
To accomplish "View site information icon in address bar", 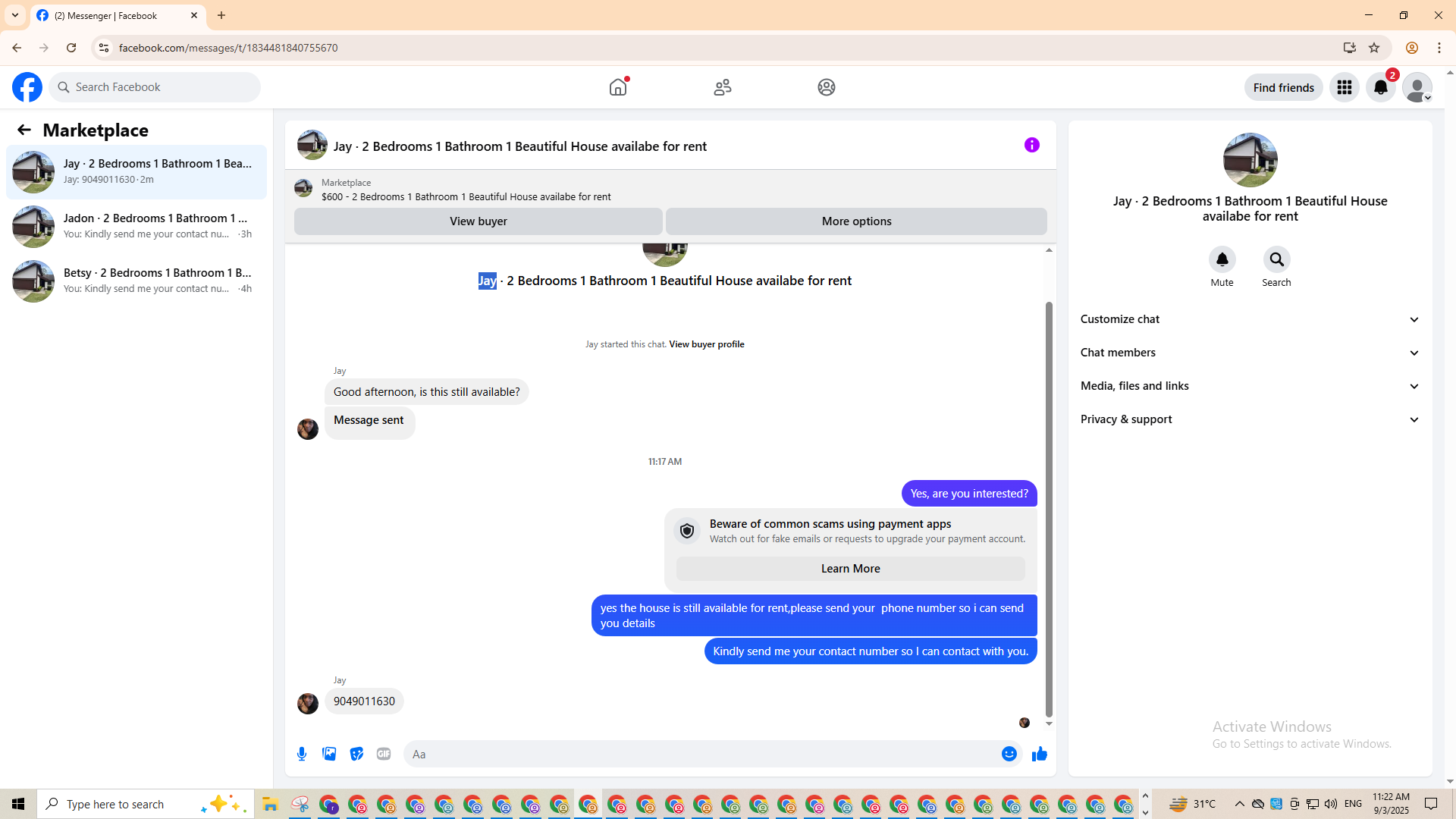I will click(104, 48).
